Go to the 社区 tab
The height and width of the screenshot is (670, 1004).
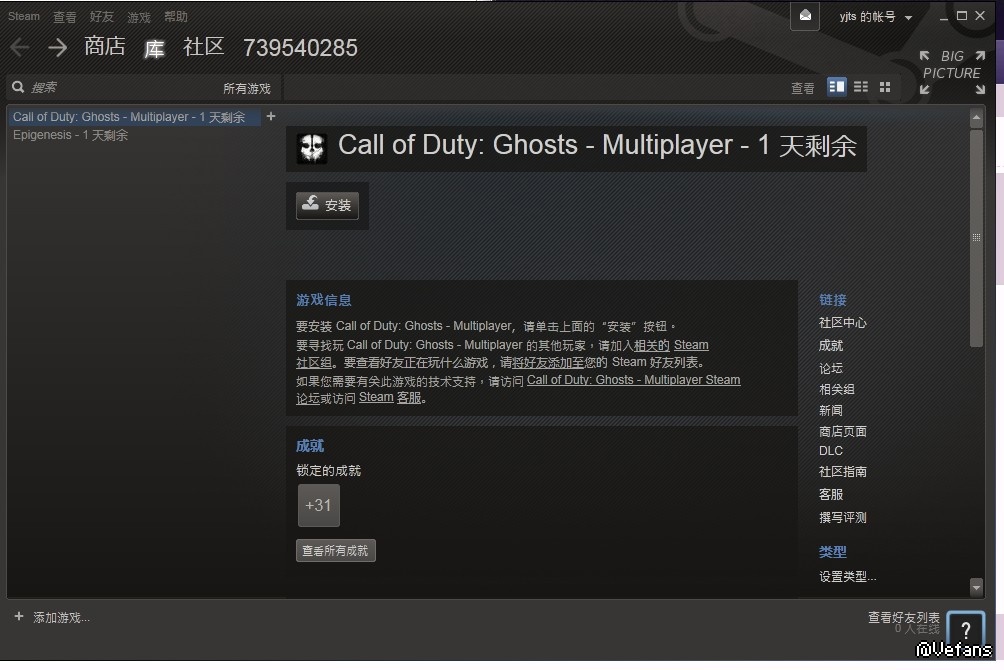click(204, 46)
